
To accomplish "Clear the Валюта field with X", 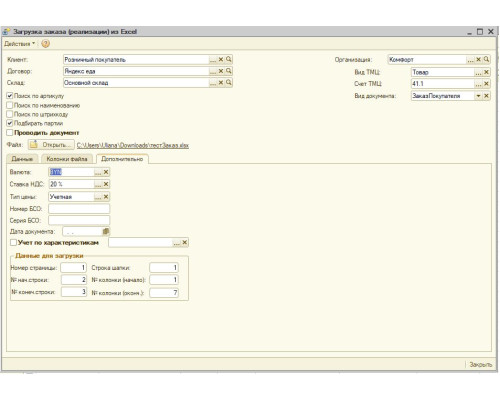I will point(106,172).
